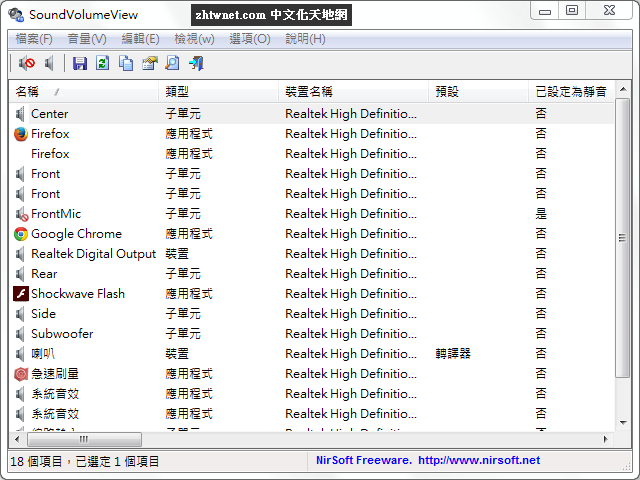Open the 檔案(F) menu

[34, 39]
